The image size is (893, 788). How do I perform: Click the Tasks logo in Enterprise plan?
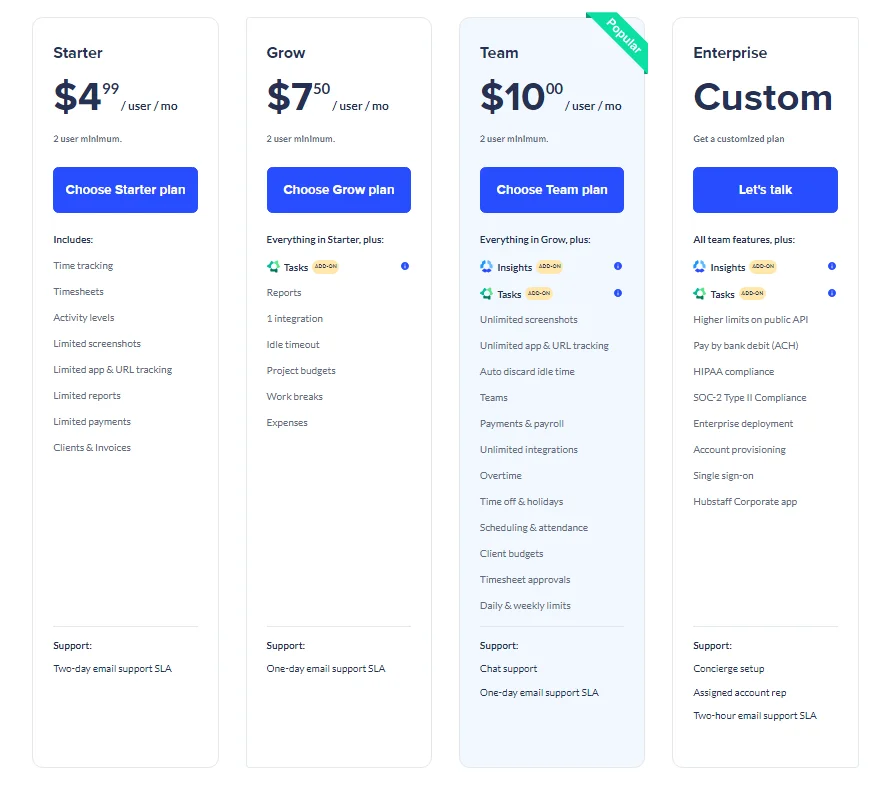[x=699, y=294]
